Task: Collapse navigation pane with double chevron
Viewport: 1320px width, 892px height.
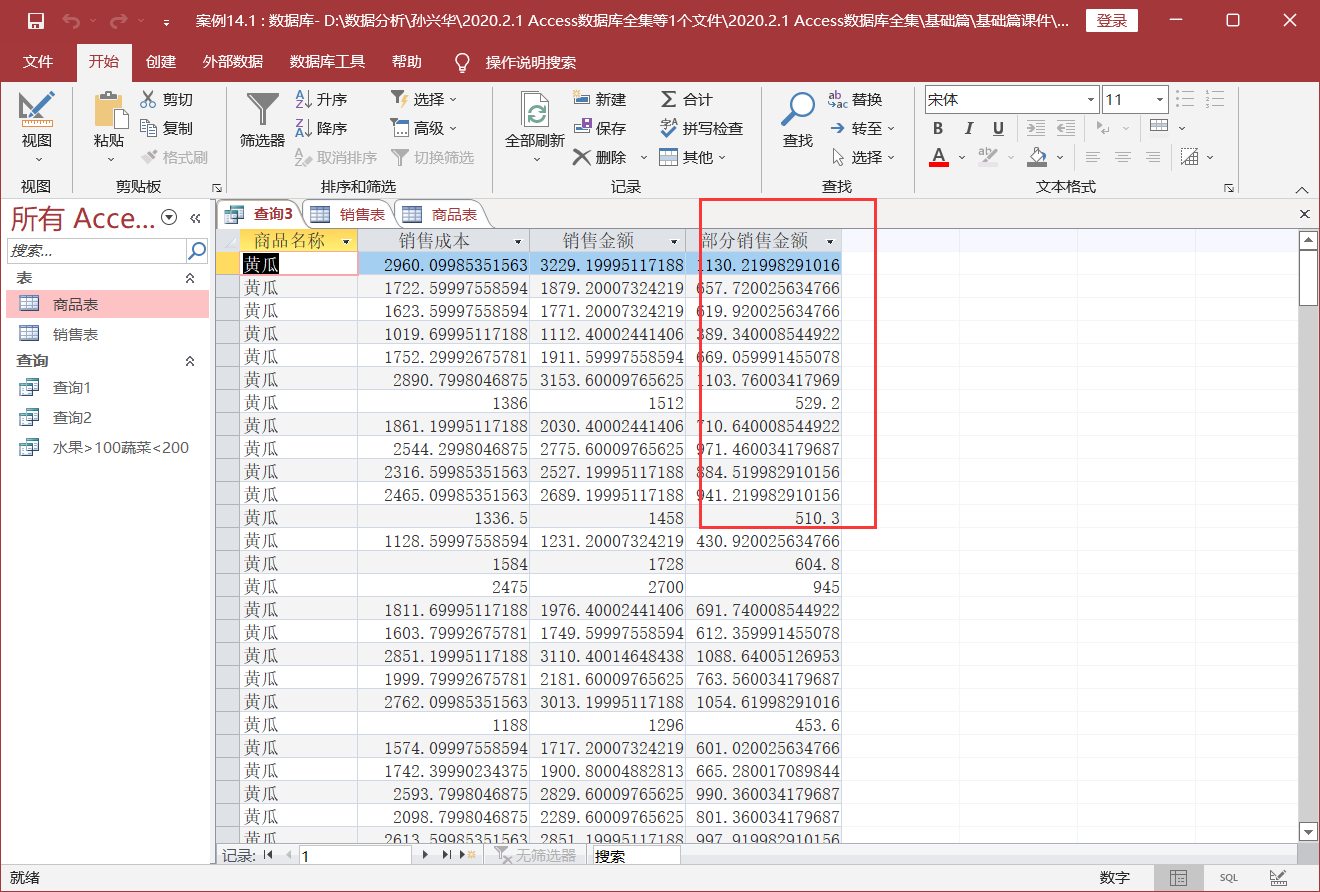Action: pyautogui.click(x=196, y=218)
